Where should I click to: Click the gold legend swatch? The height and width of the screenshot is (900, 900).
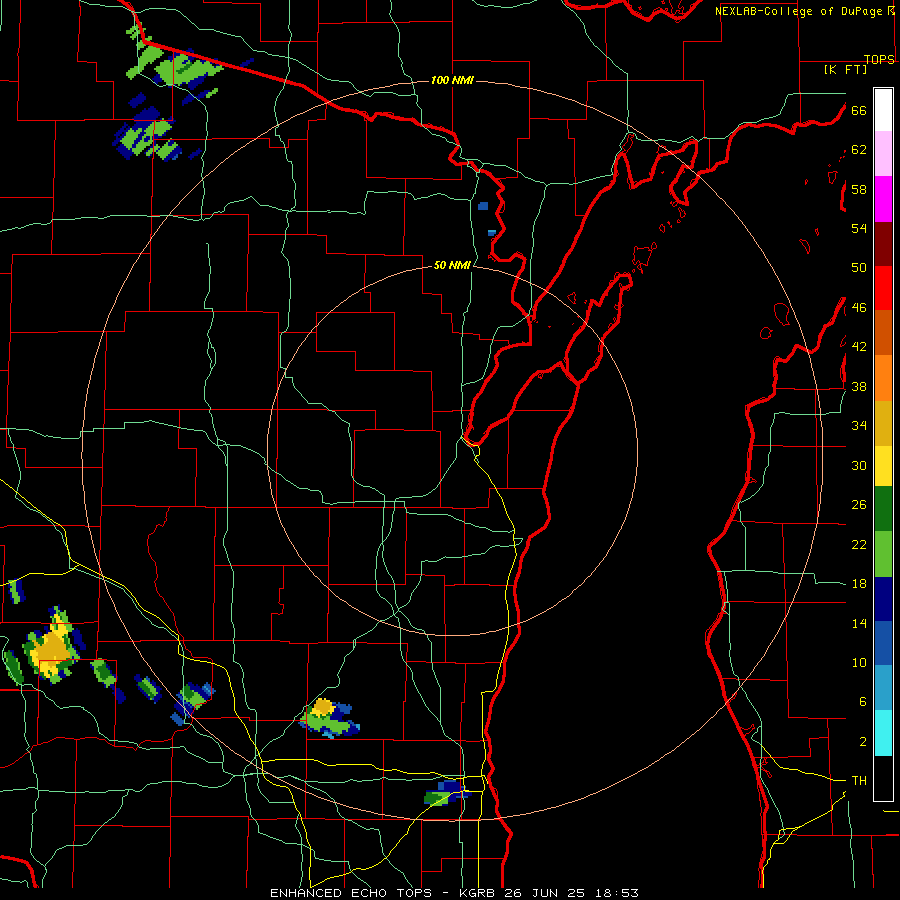(x=883, y=423)
